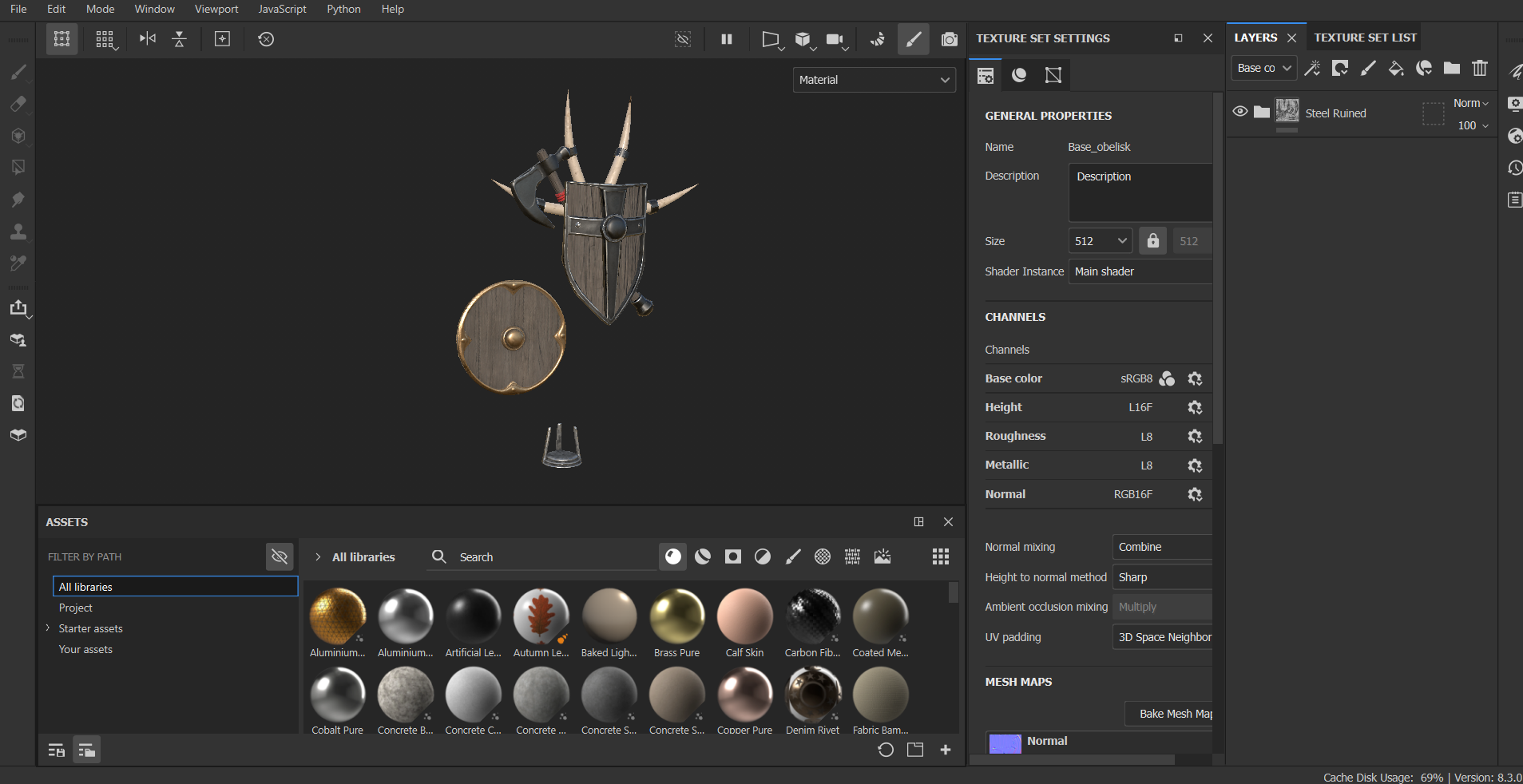Select the Brass Pure material thumbnail
The image size is (1523, 784).
pyautogui.click(x=676, y=617)
